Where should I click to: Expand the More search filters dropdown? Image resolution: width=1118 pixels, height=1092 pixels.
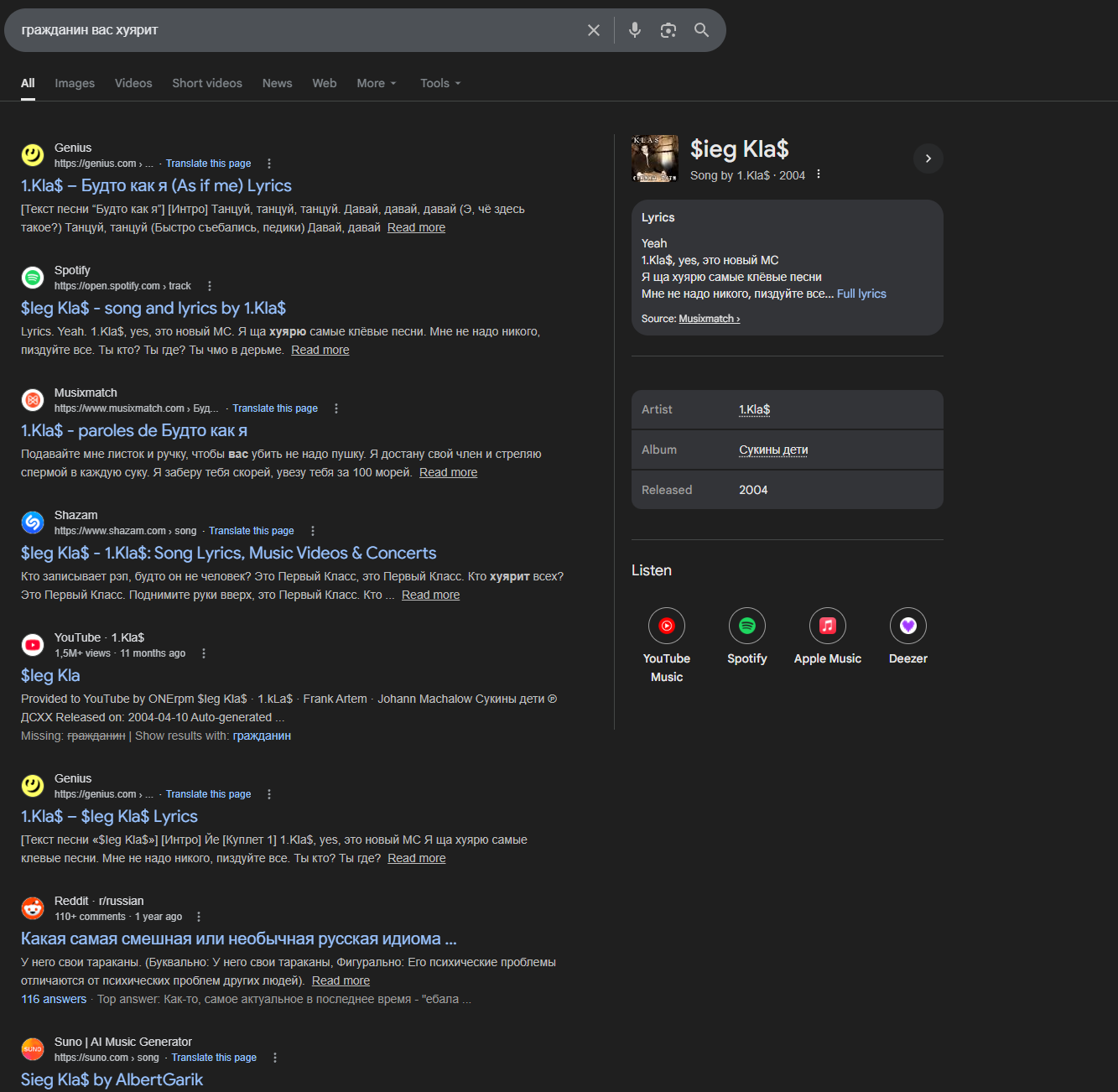click(377, 83)
